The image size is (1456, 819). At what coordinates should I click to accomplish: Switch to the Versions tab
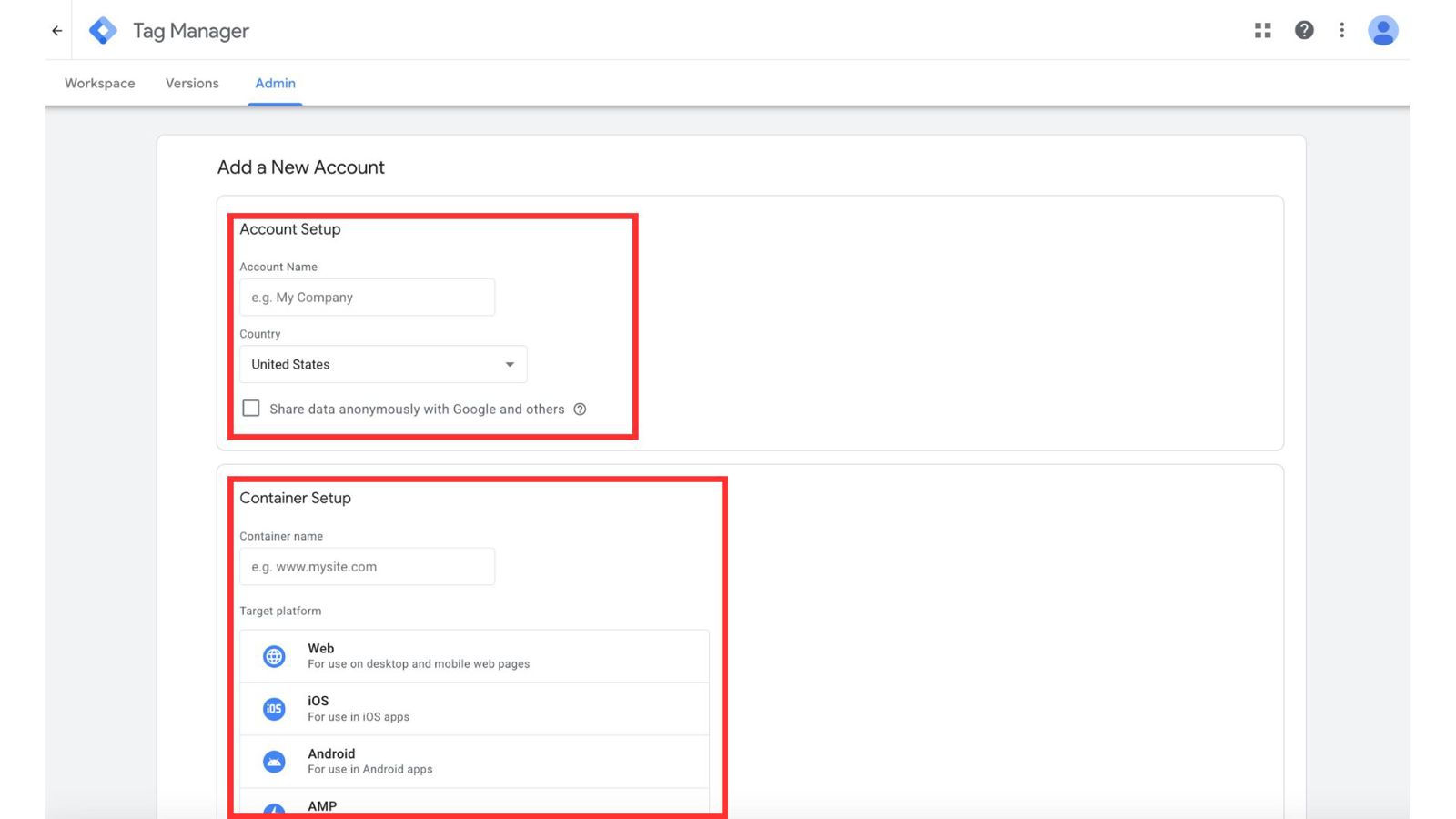pos(192,83)
